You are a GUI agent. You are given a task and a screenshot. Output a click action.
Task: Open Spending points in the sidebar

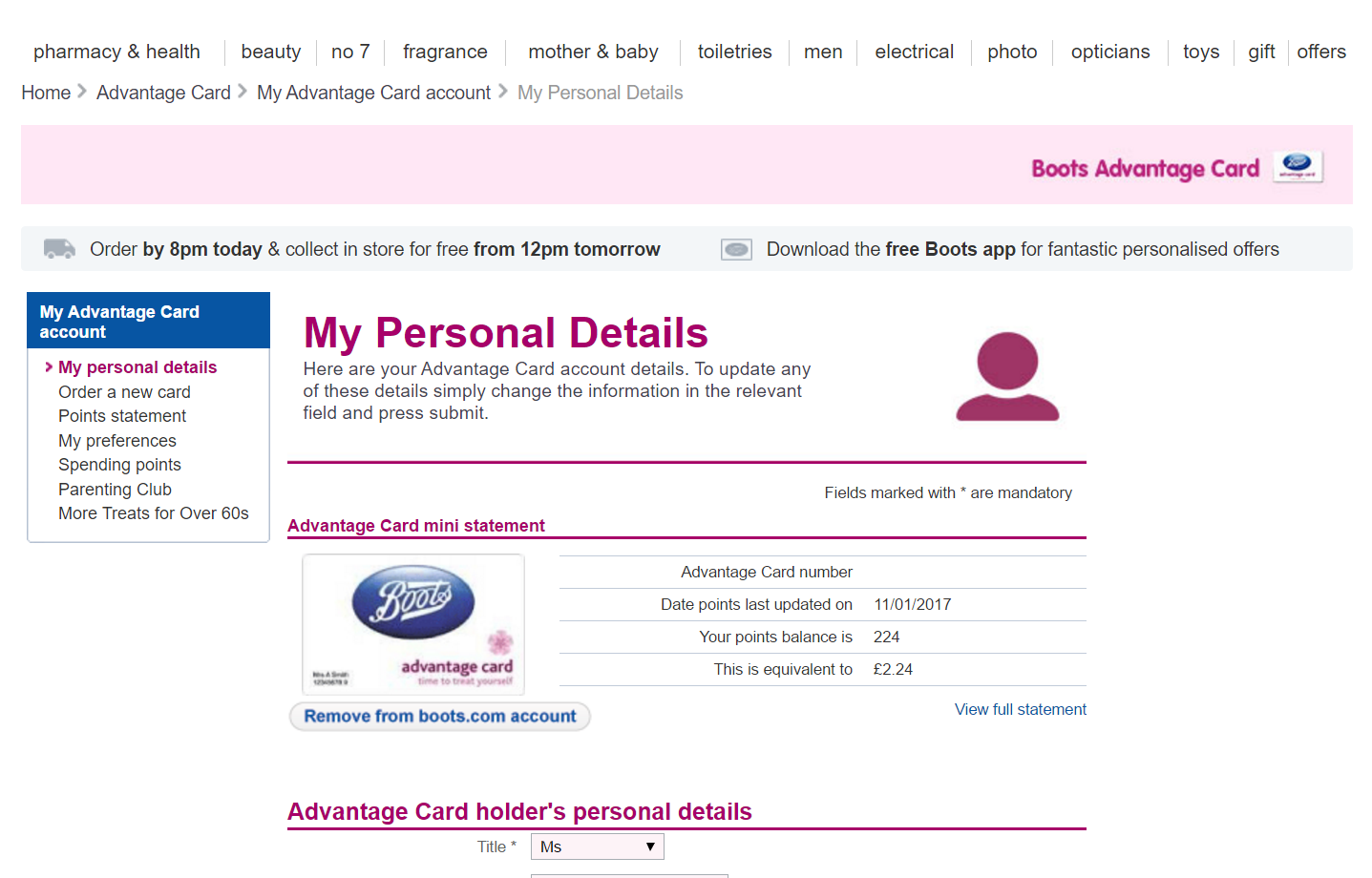[118, 465]
